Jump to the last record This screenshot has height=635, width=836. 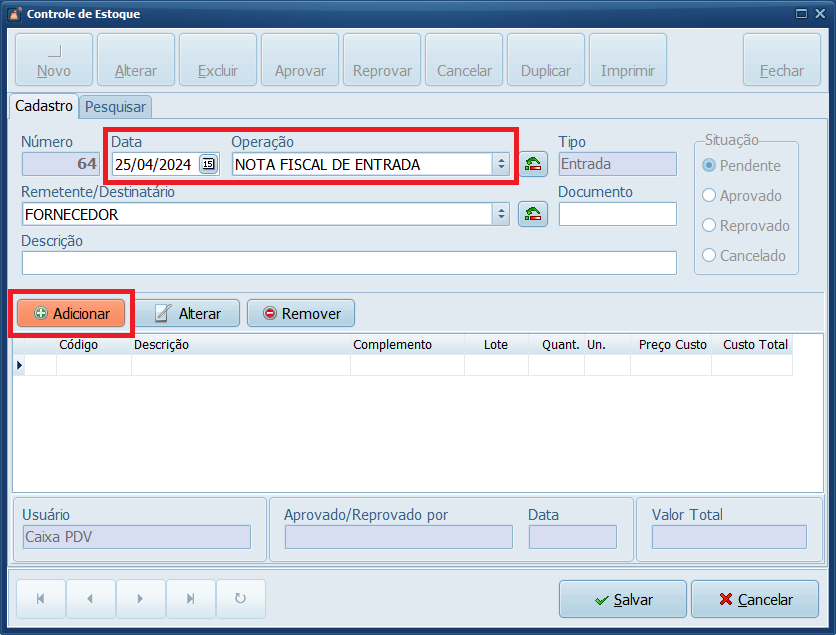[190, 599]
